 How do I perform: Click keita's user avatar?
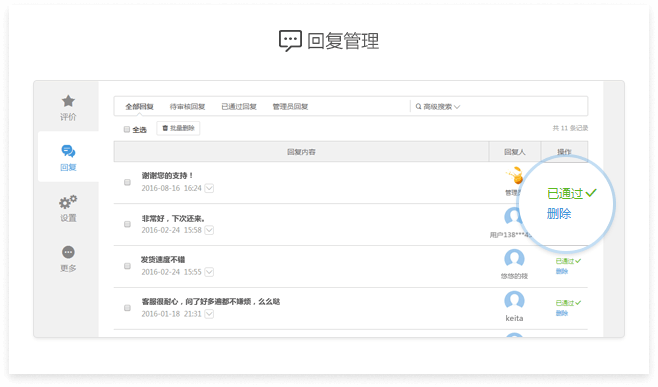(514, 300)
